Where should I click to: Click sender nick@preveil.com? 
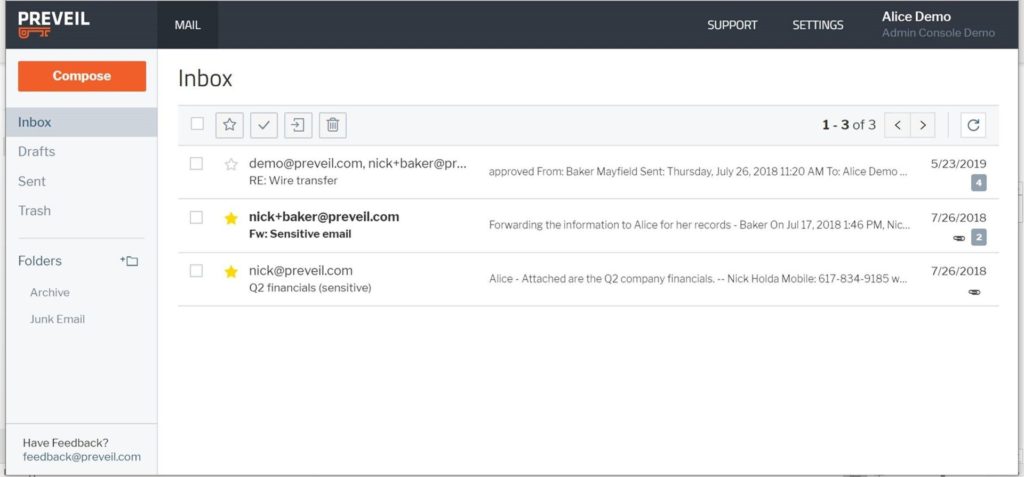click(x=300, y=271)
